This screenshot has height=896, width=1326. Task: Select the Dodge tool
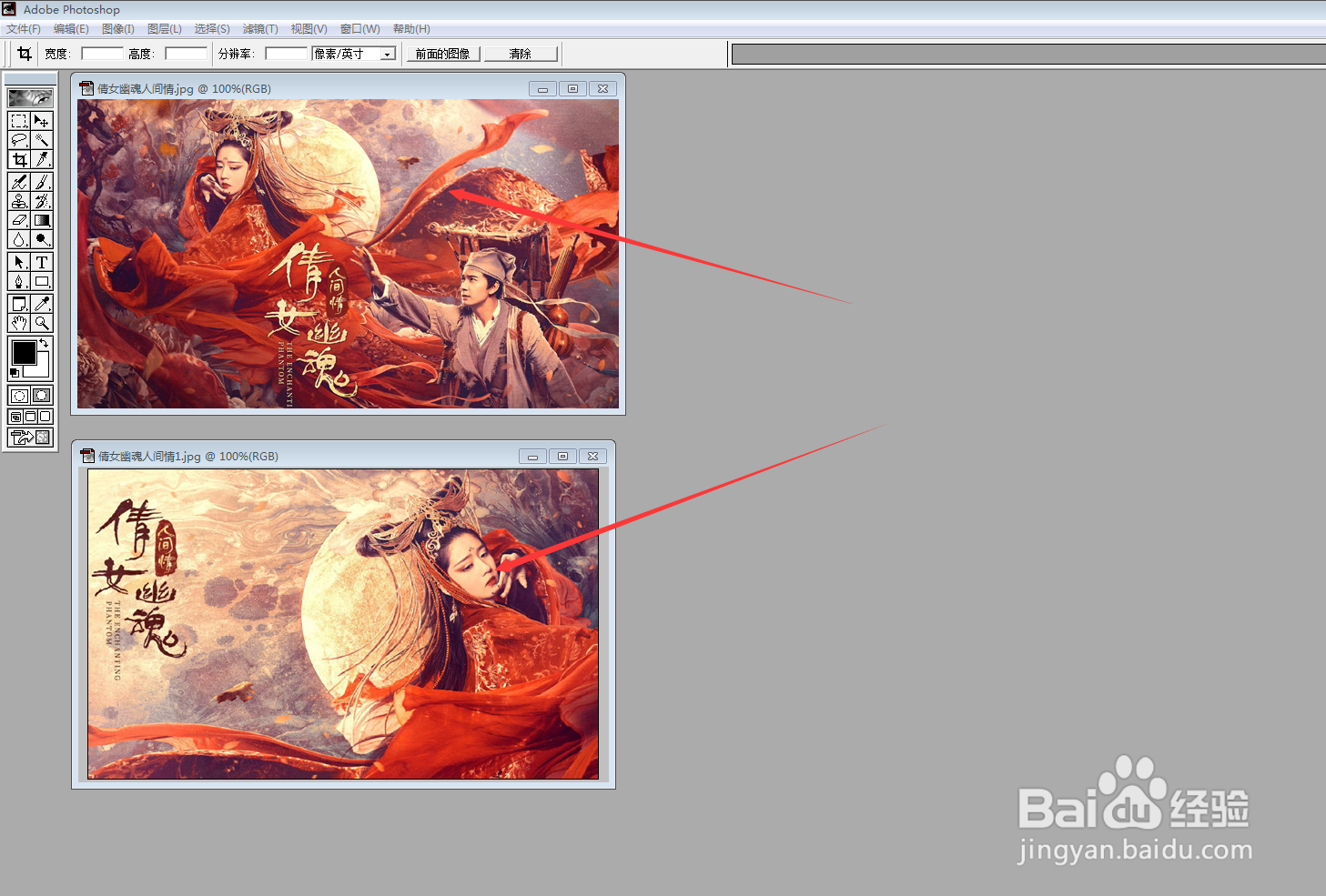click(x=42, y=239)
